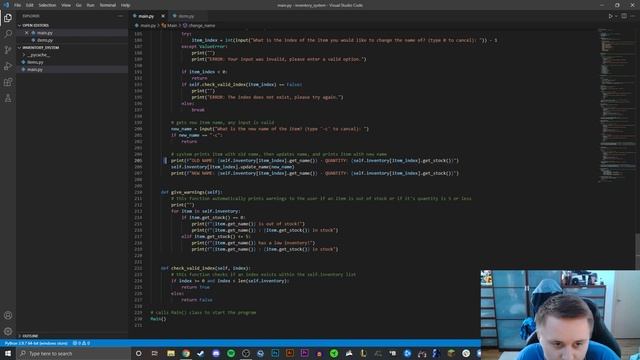
Task: Open the Search view in activity bar
Action: pos(8,33)
